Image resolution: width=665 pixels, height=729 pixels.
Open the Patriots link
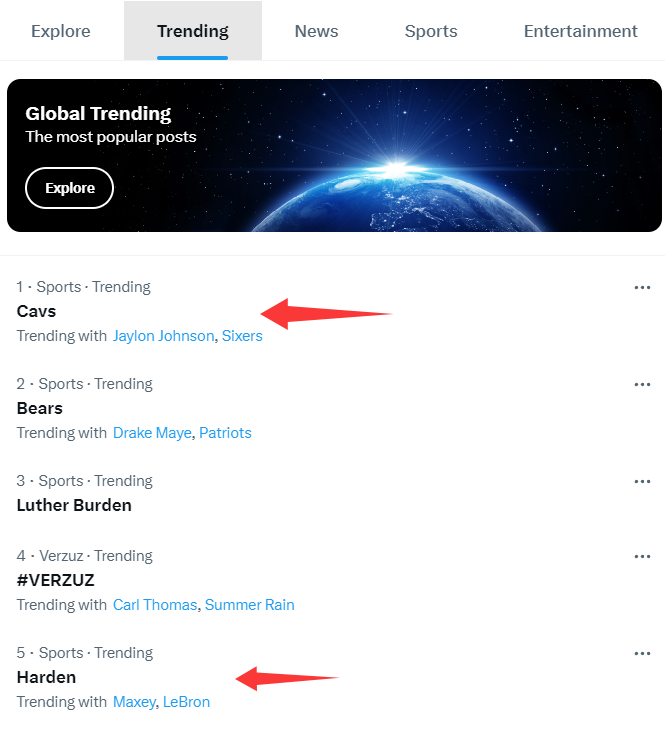(x=225, y=433)
